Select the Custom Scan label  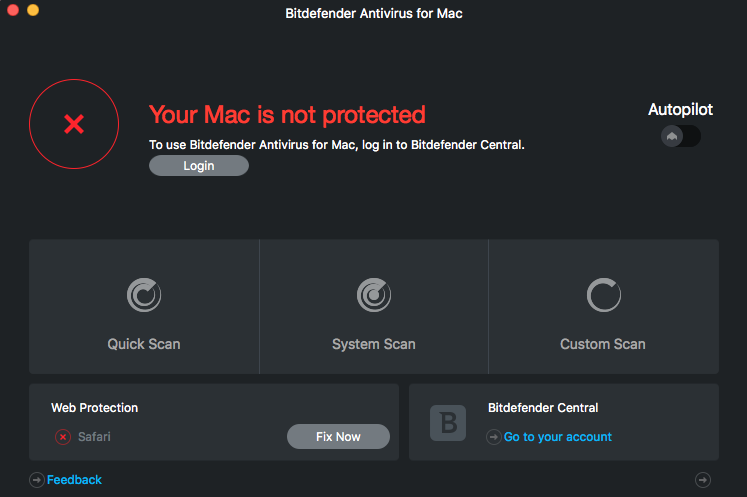pyautogui.click(x=603, y=344)
